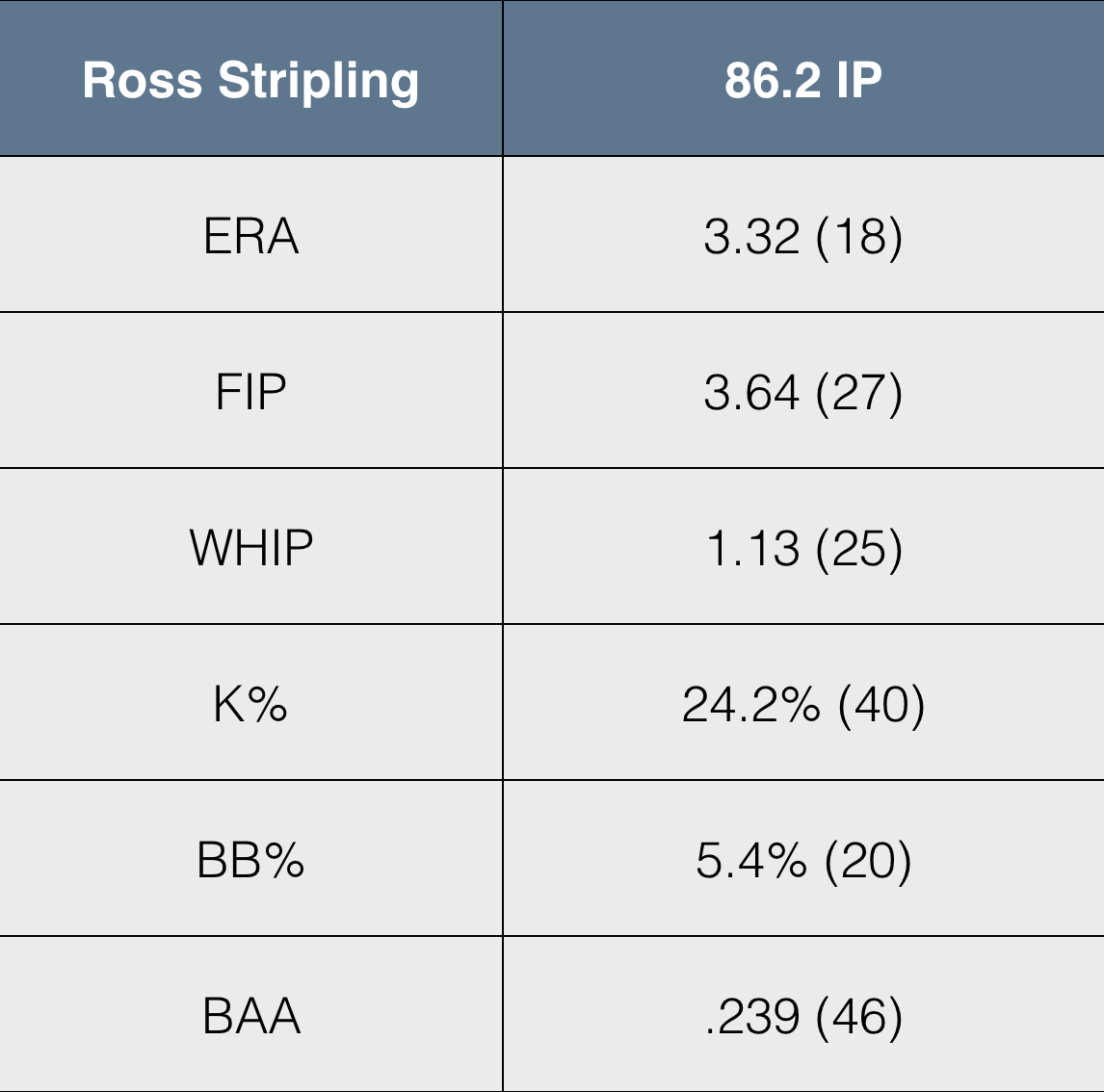
Task: Click the FIP row label
Action: (250, 392)
